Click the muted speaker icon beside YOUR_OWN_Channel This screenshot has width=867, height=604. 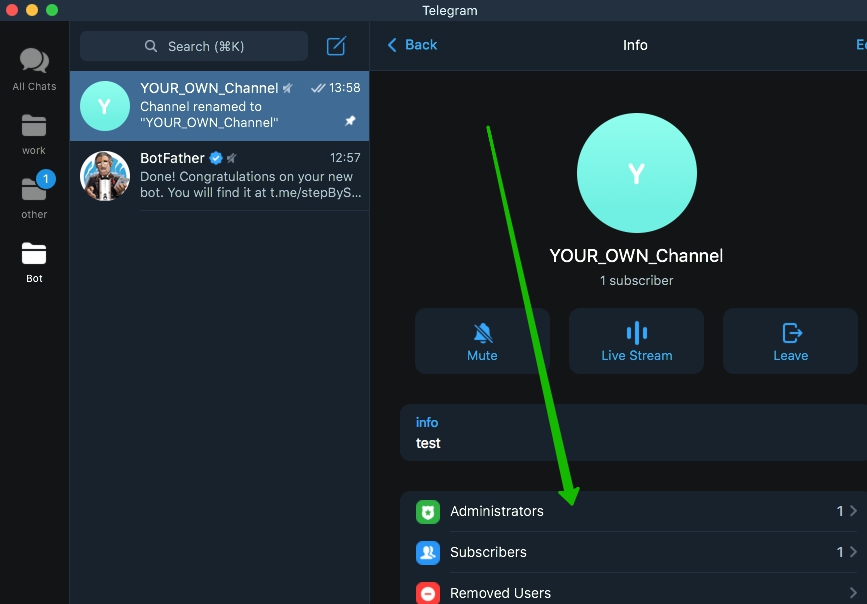click(288, 88)
